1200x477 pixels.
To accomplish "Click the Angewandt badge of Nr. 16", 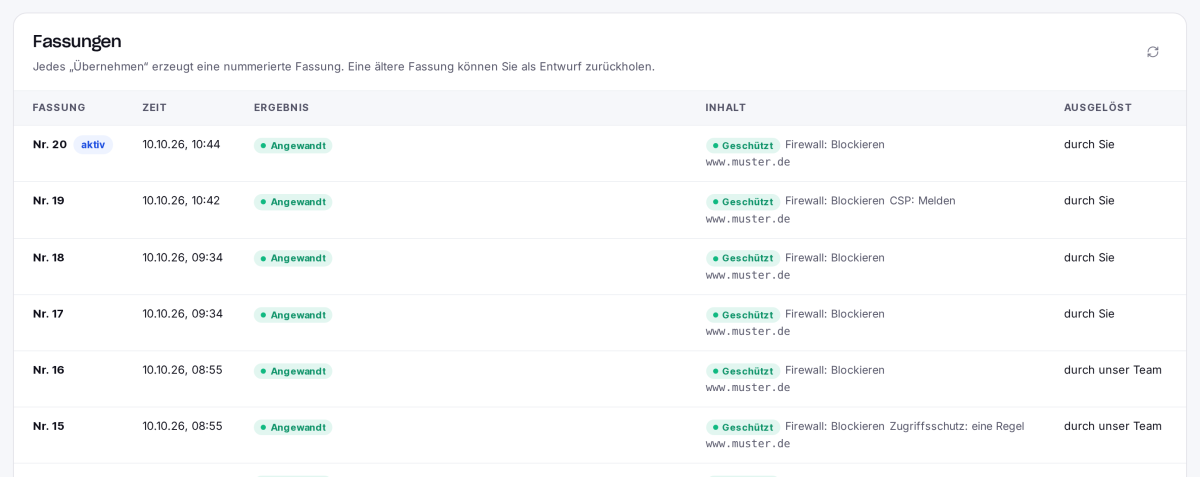I will tap(293, 371).
